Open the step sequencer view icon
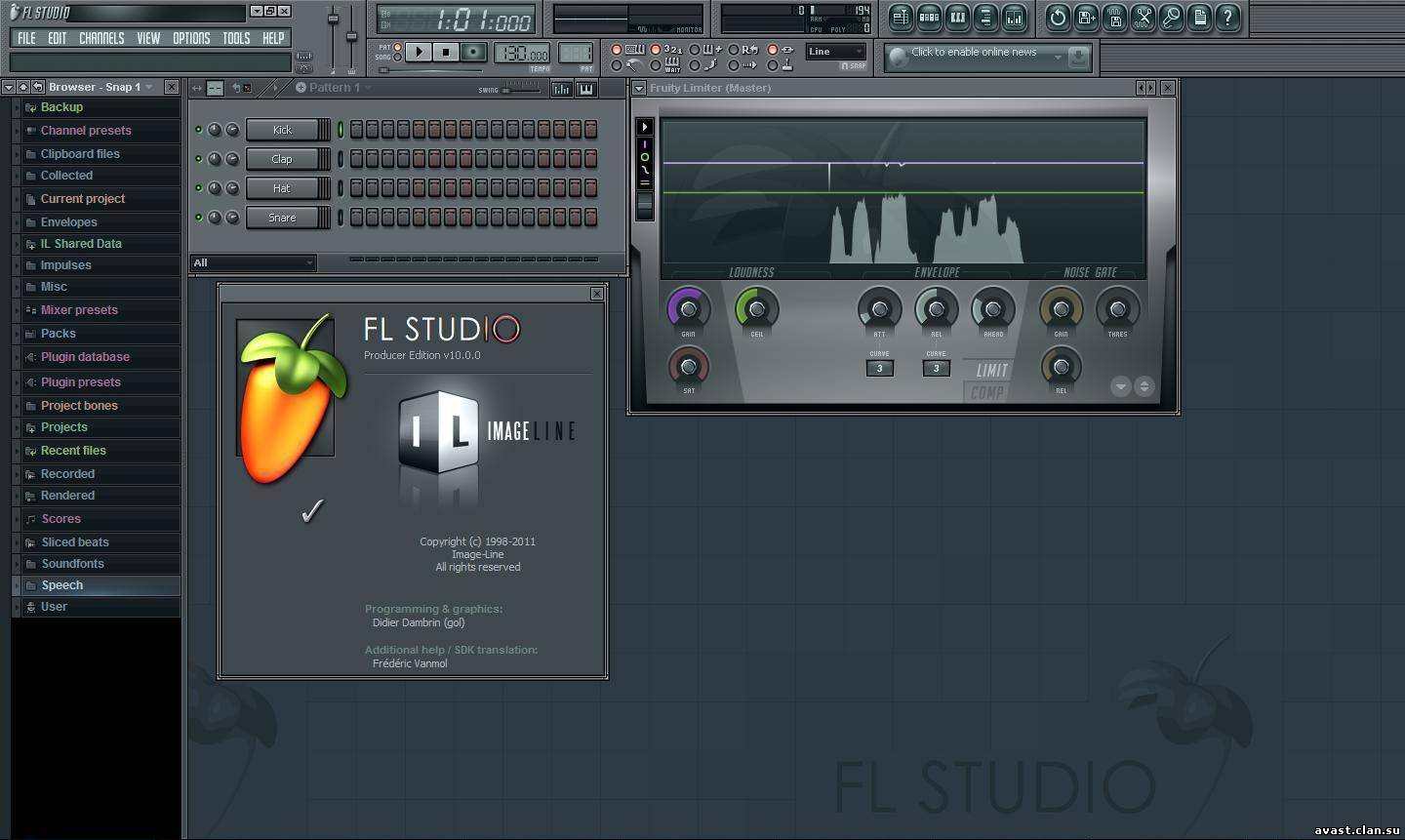 coord(929,17)
